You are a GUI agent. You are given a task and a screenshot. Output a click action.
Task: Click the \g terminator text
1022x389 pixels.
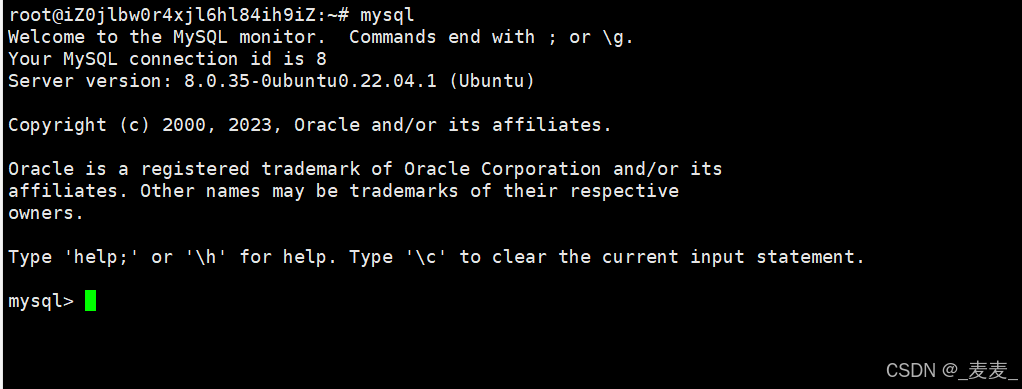pyautogui.click(x=615, y=38)
